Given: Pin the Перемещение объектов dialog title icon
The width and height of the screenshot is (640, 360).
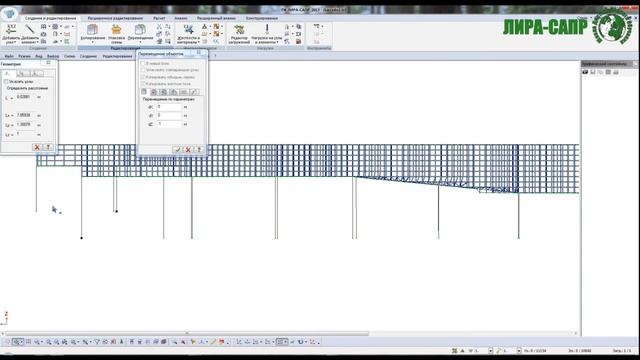Looking at the screenshot, I should point(199,53).
